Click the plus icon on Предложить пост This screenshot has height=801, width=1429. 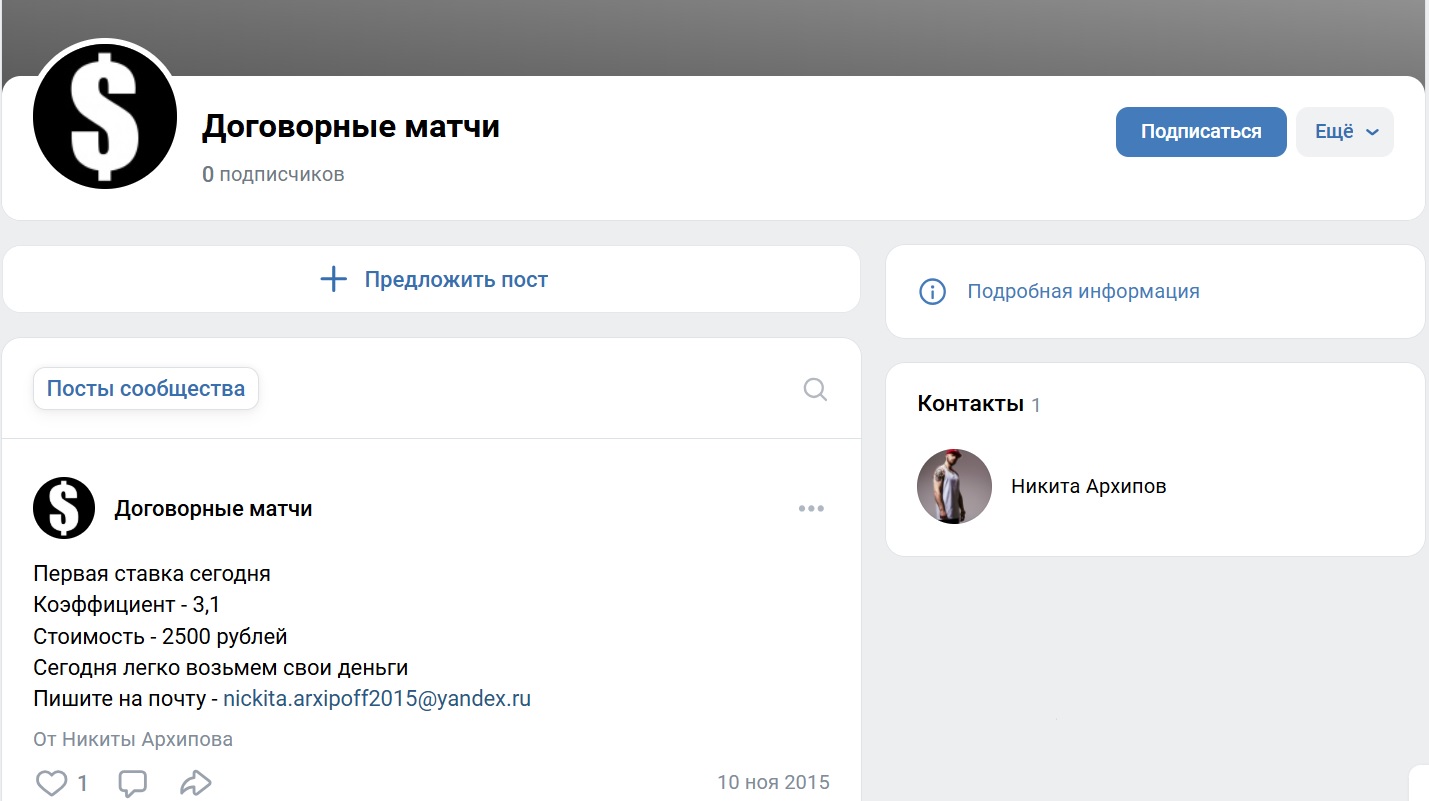click(x=332, y=279)
